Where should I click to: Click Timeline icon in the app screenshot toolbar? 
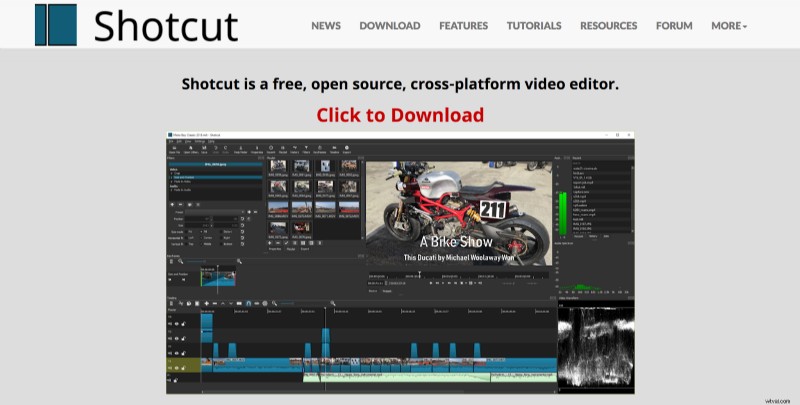click(334, 149)
